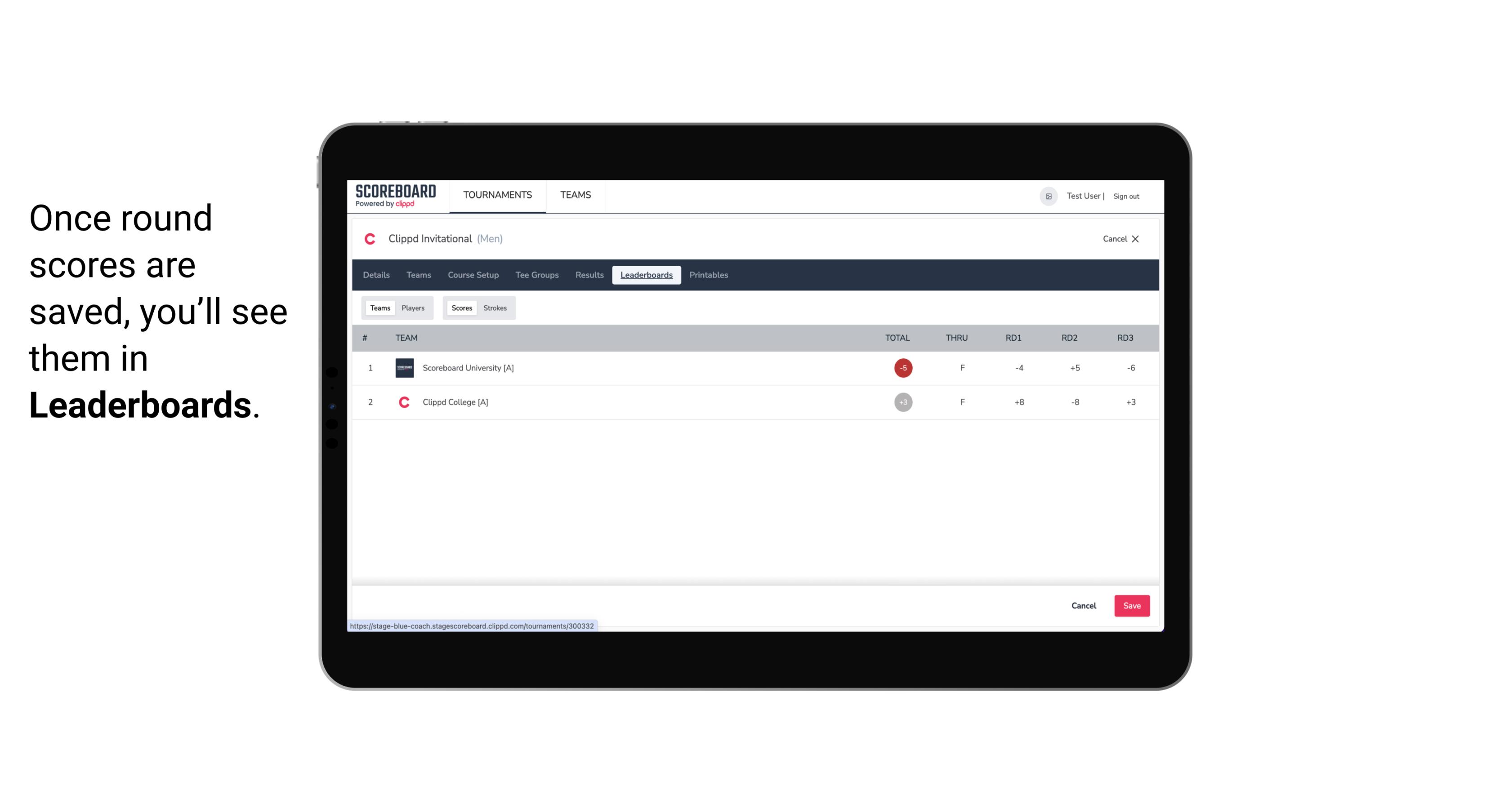Click the Save button

pos(1131,605)
